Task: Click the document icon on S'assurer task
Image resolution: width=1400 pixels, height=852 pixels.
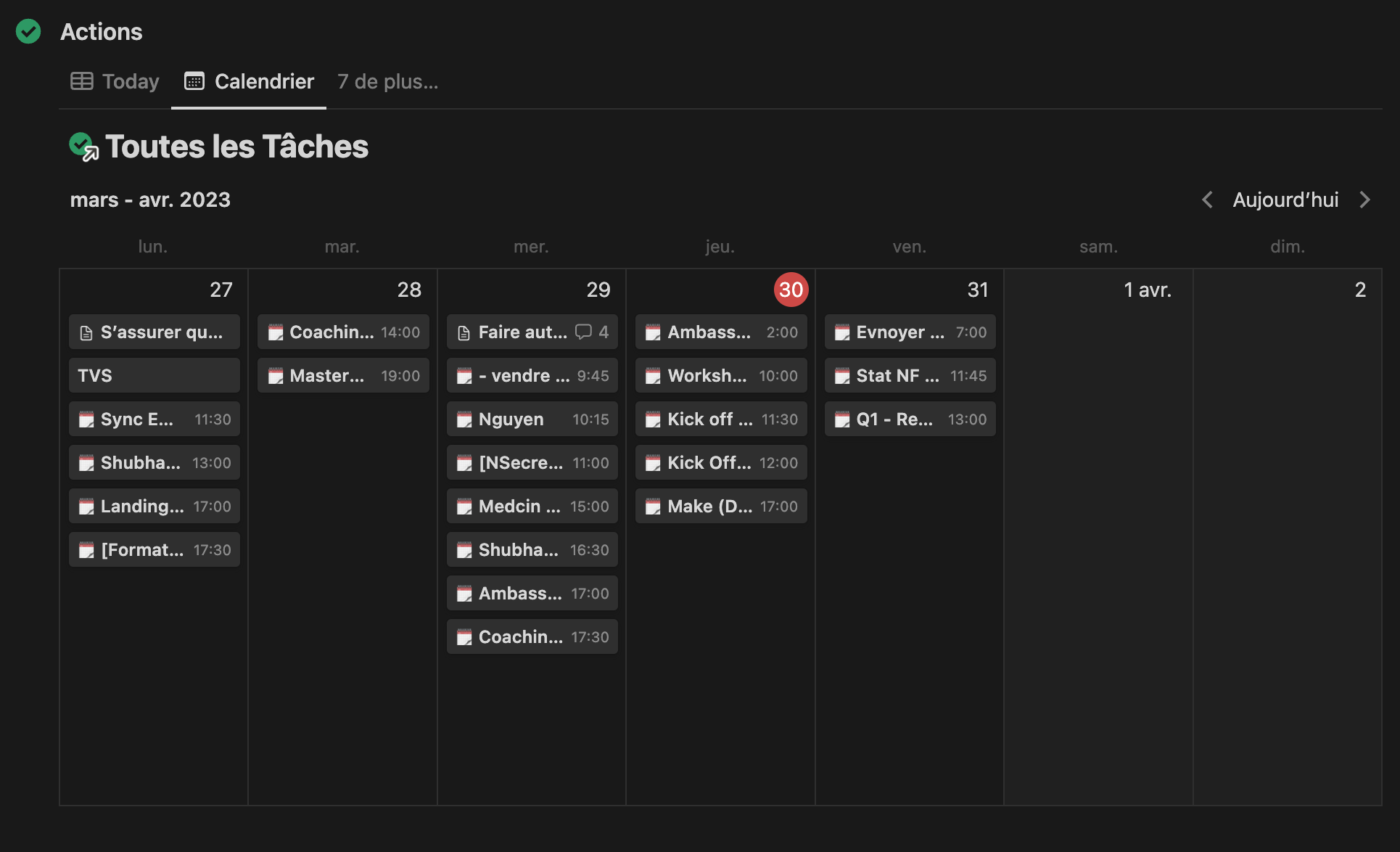Action: tap(86, 331)
